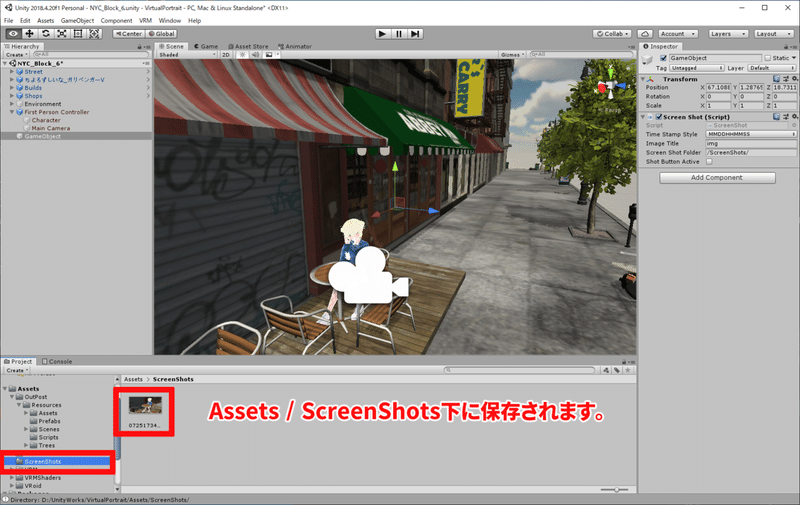800x505 pixels.
Task: Click Project favorites star icon
Action: tap(628, 370)
